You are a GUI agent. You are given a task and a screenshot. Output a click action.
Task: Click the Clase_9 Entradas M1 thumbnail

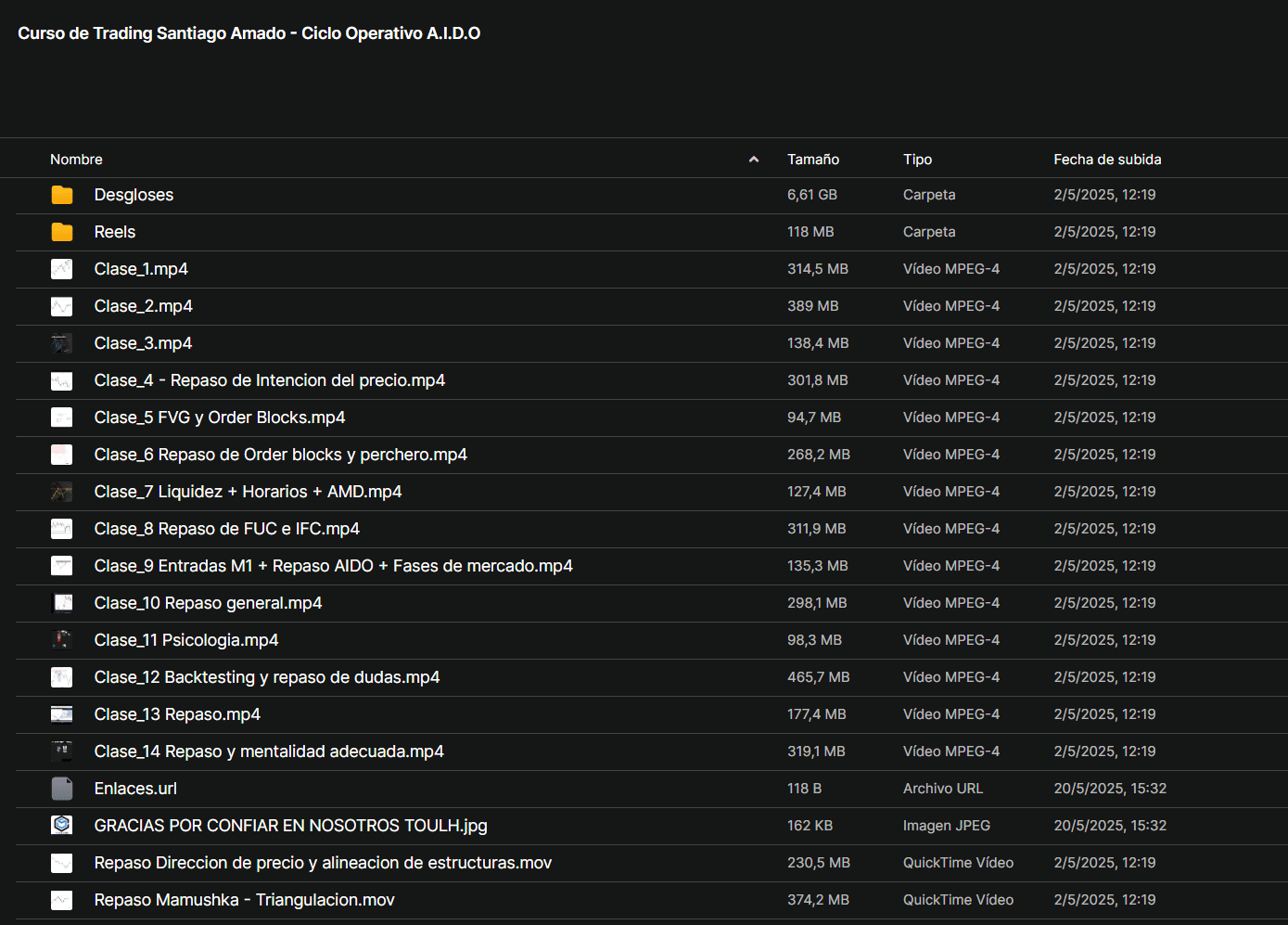tap(62, 566)
